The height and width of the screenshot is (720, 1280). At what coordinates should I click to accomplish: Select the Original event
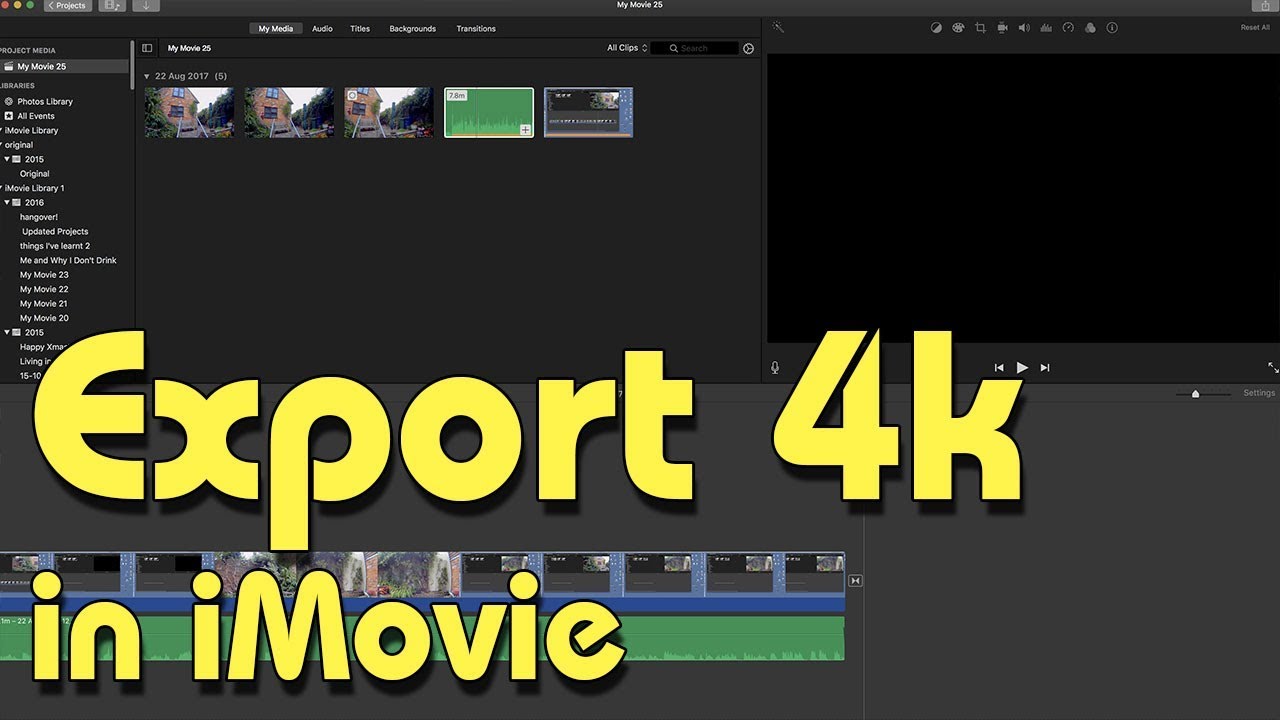35,174
